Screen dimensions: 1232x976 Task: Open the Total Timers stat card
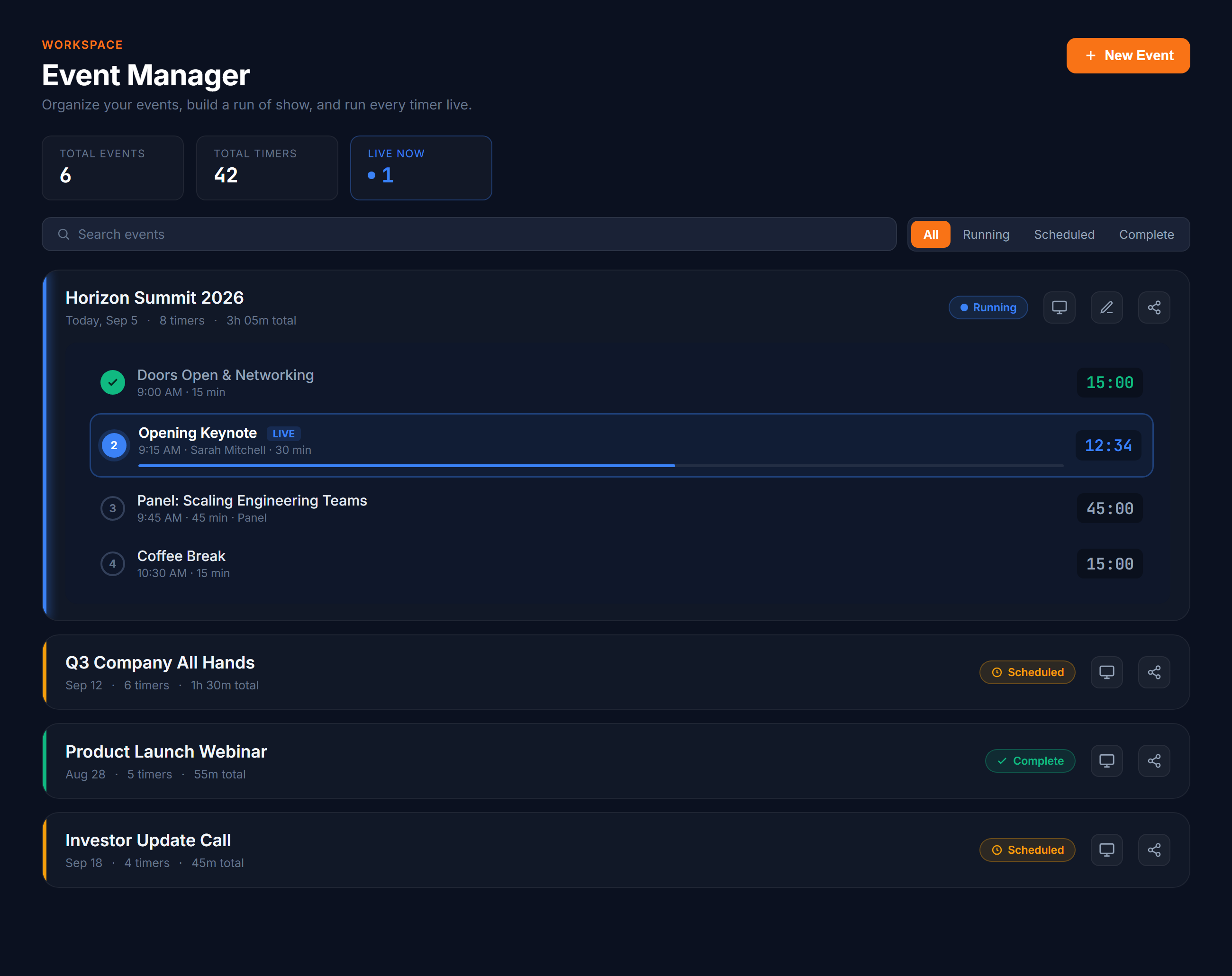[267, 168]
